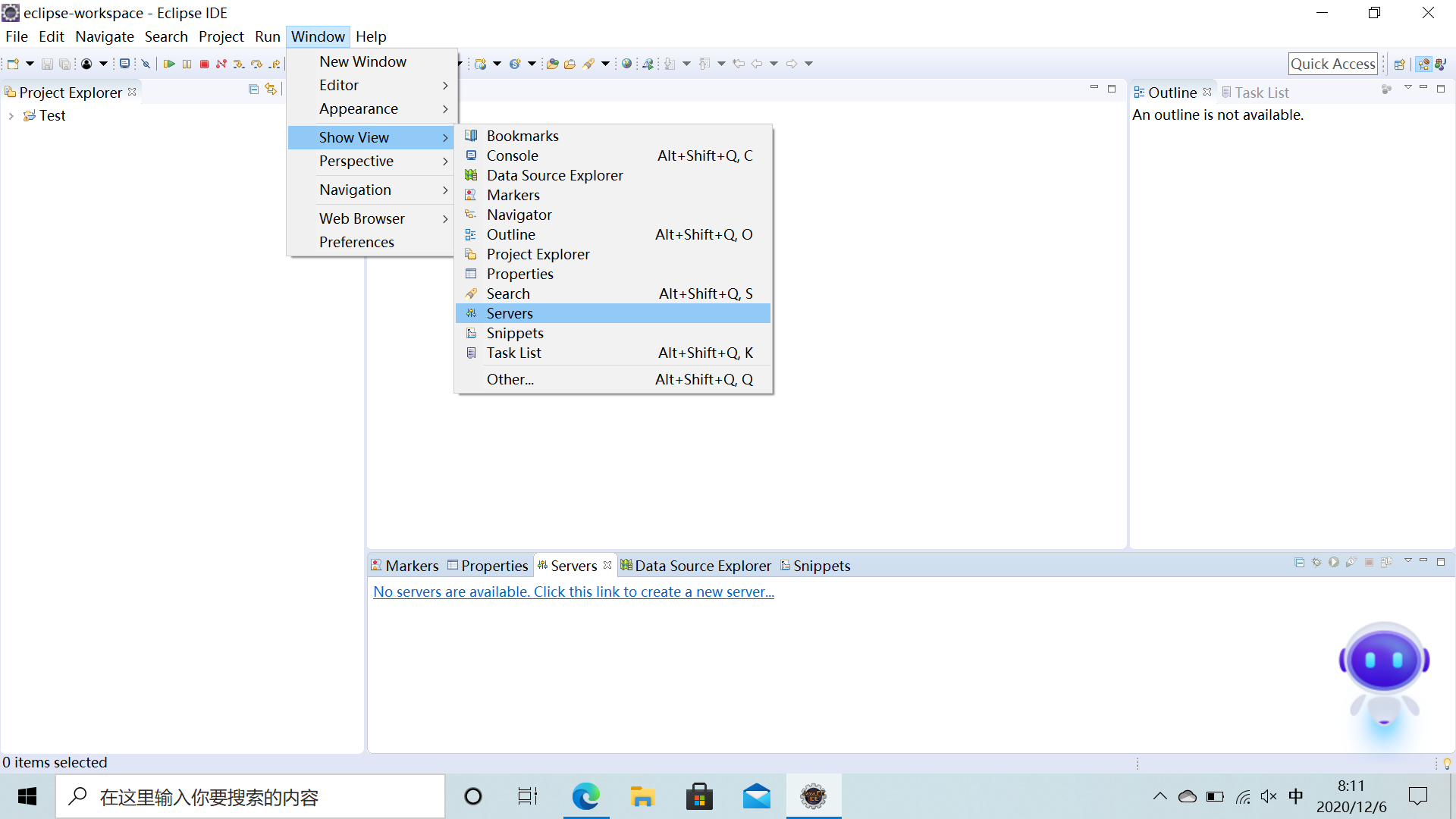Switch to the Debug perspective icon
The width and height of the screenshot is (1456, 819).
tap(1440, 64)
